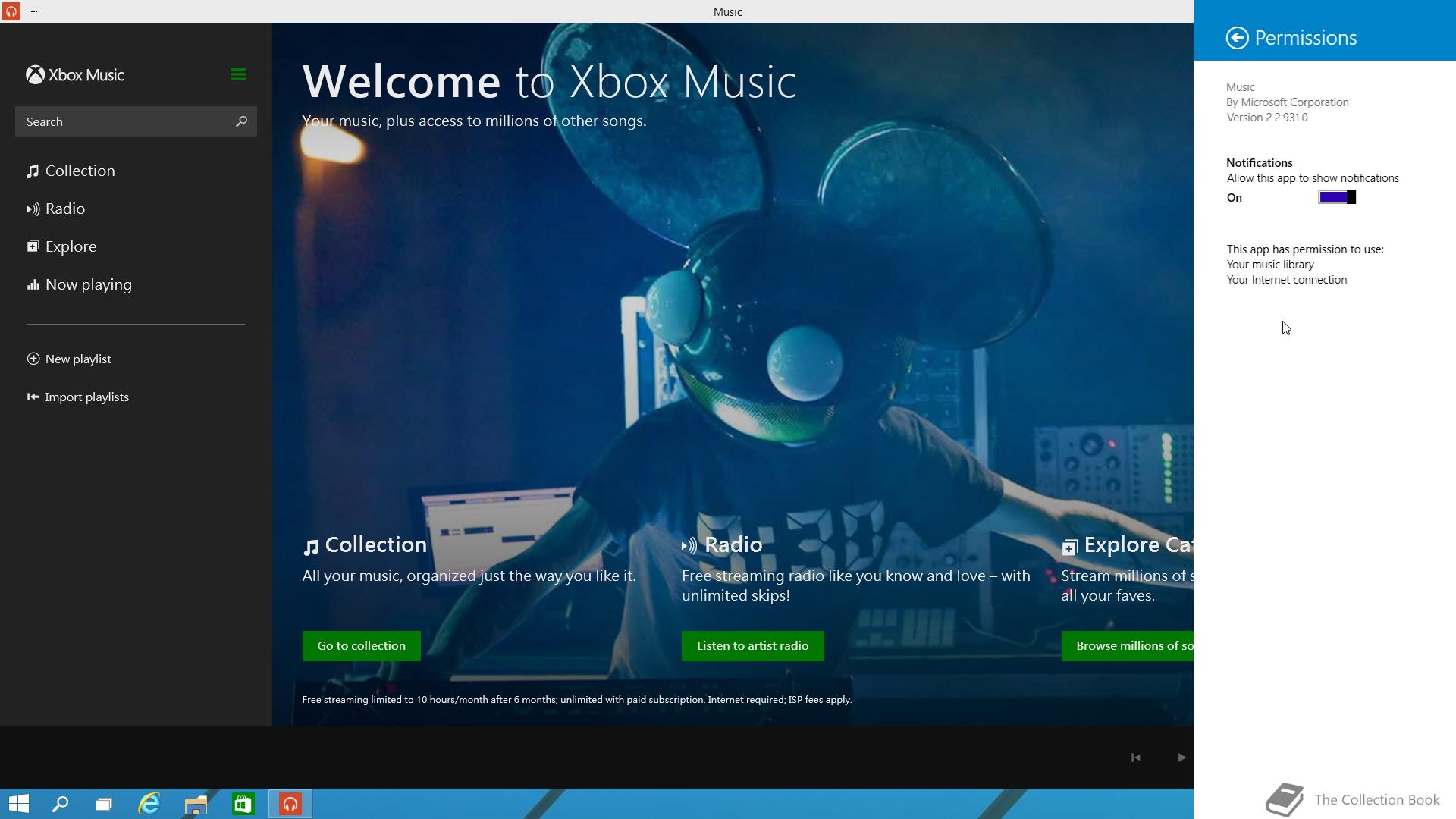
Task: Open the Windows Start menu
Action: tap(19, 804)
